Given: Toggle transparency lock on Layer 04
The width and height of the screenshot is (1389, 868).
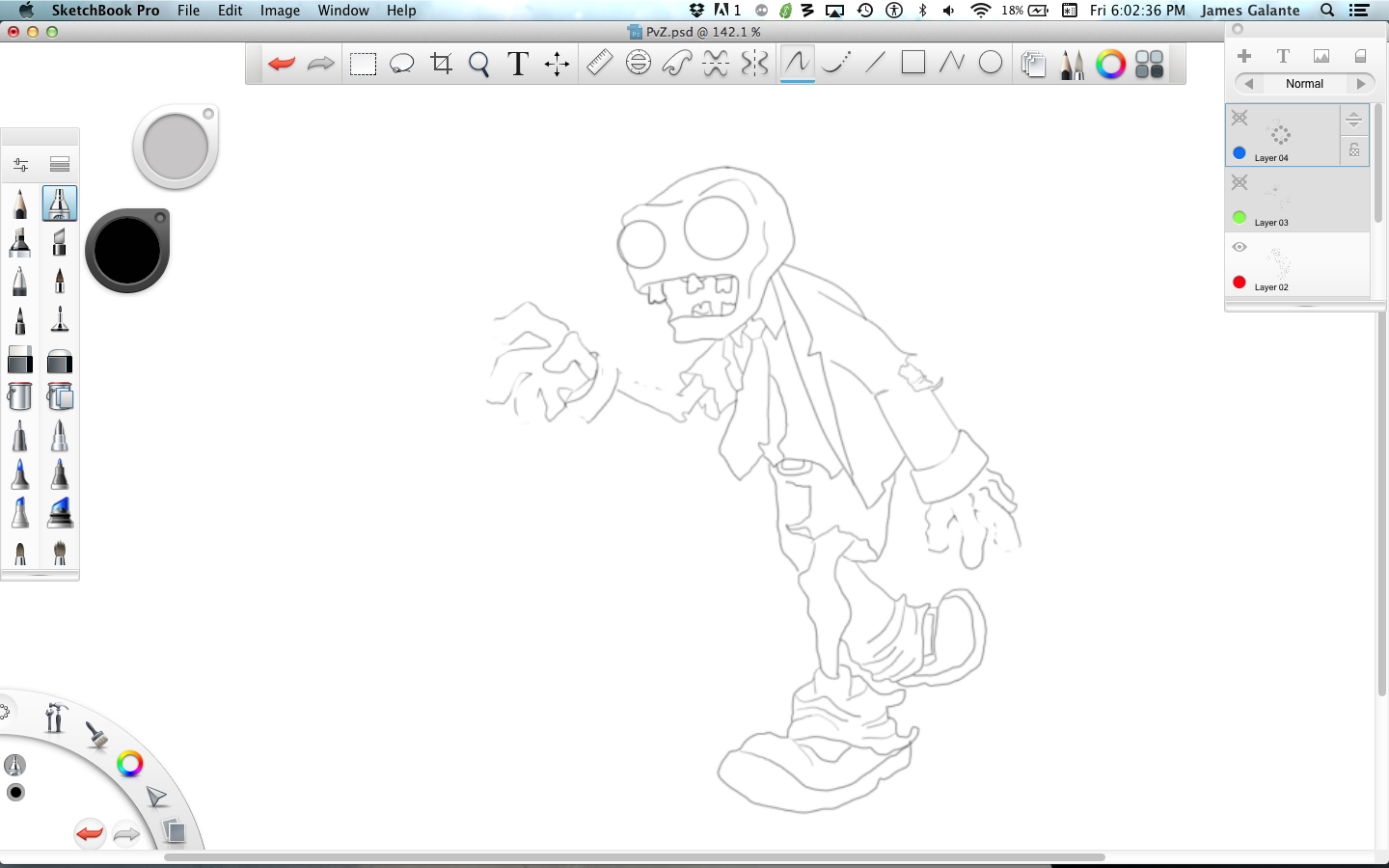Looking at the screenshot, I should (1354, 150).
